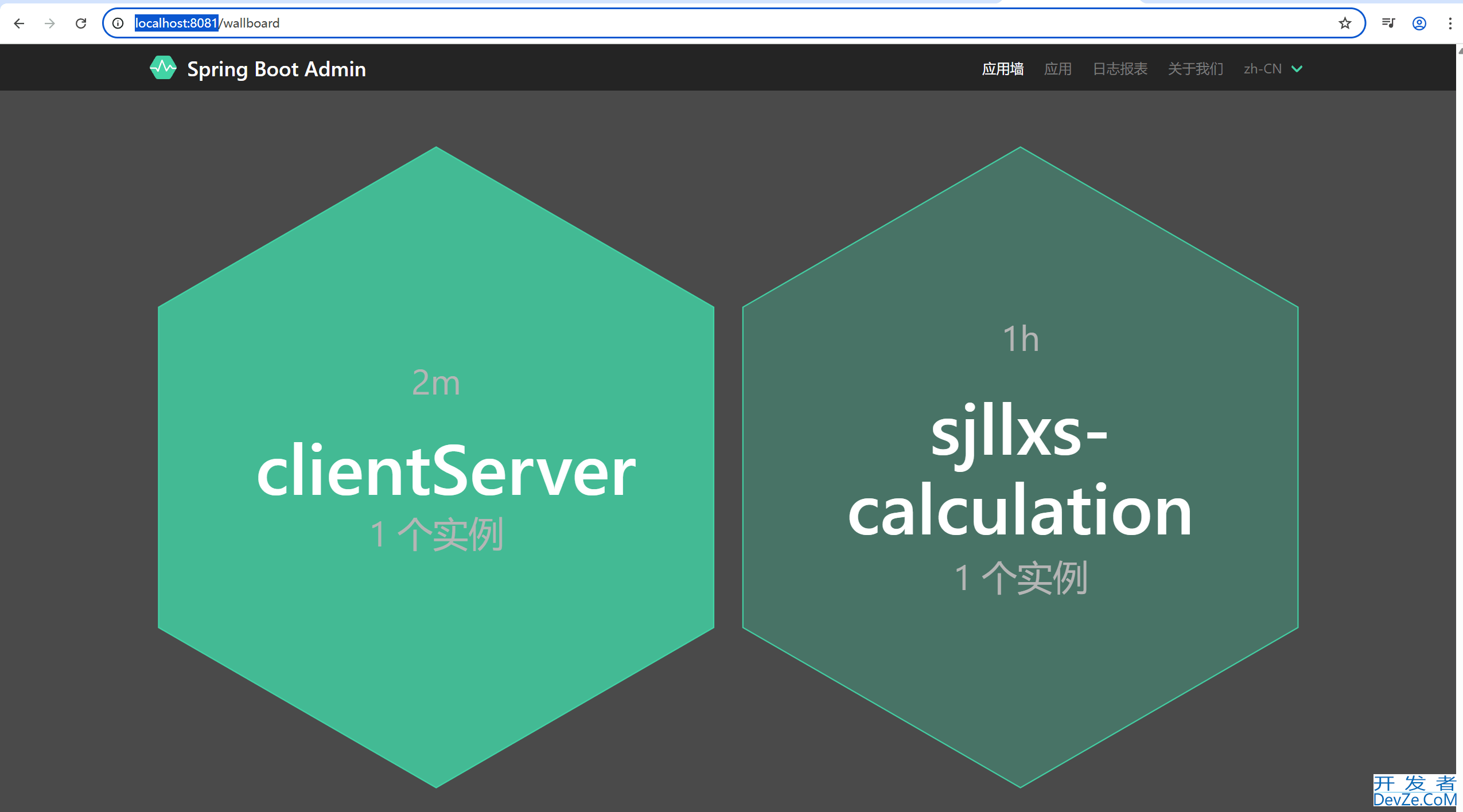Viewport: 1463px width, 812px height.
Task: Bookmark this page with the star icon
Action: pos(1345,24)
